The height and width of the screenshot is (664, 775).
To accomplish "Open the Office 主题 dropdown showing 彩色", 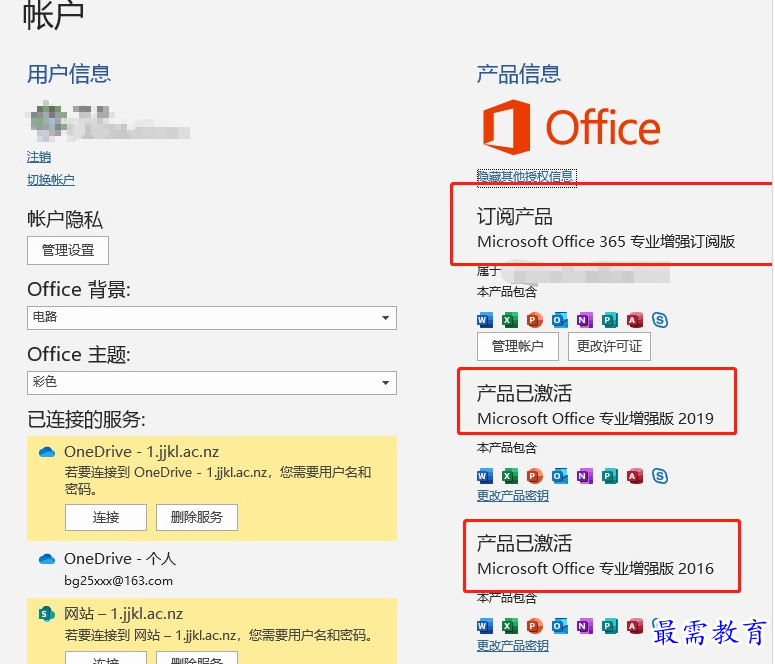I will [212, 383].
